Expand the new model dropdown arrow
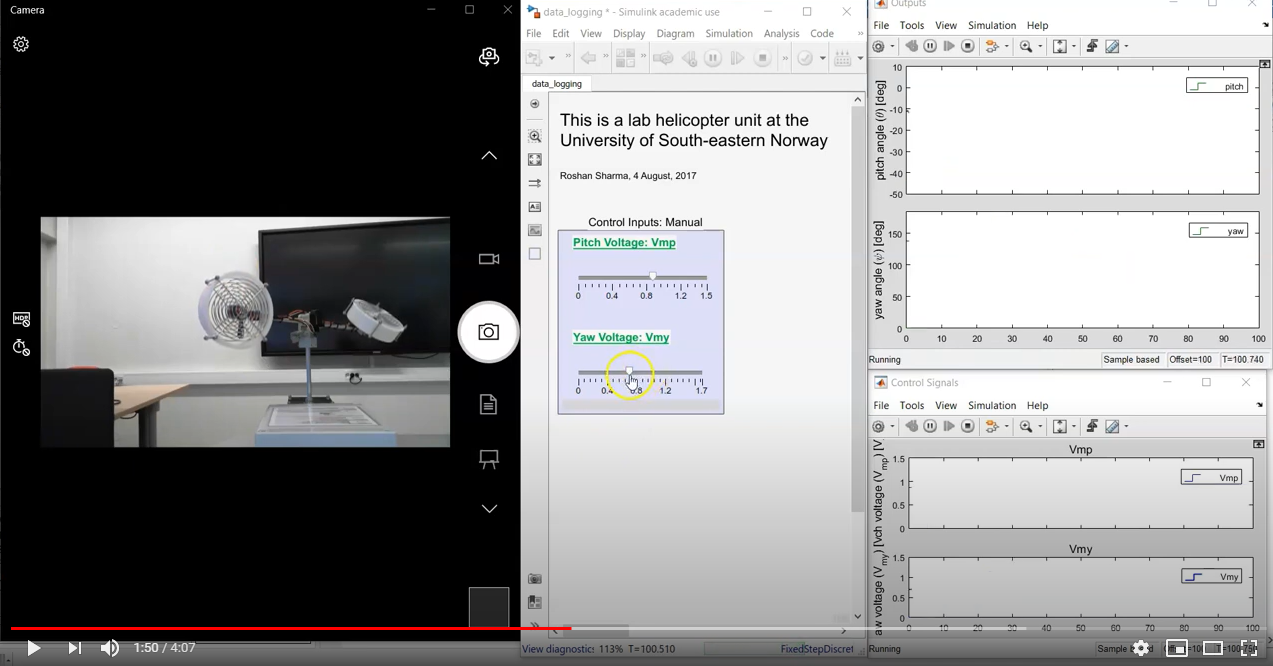Screen dimensions: 1273x666 550,59
